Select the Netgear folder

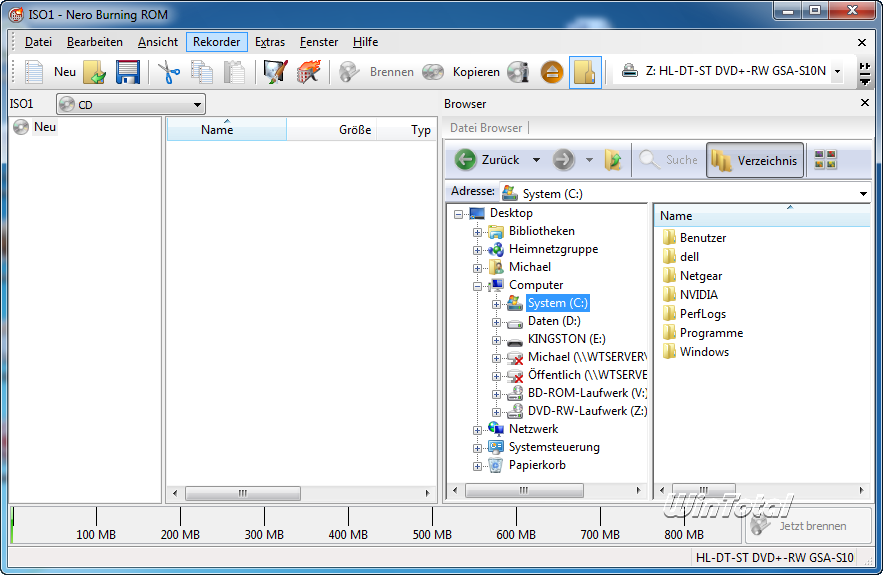(x=701, y=276)
